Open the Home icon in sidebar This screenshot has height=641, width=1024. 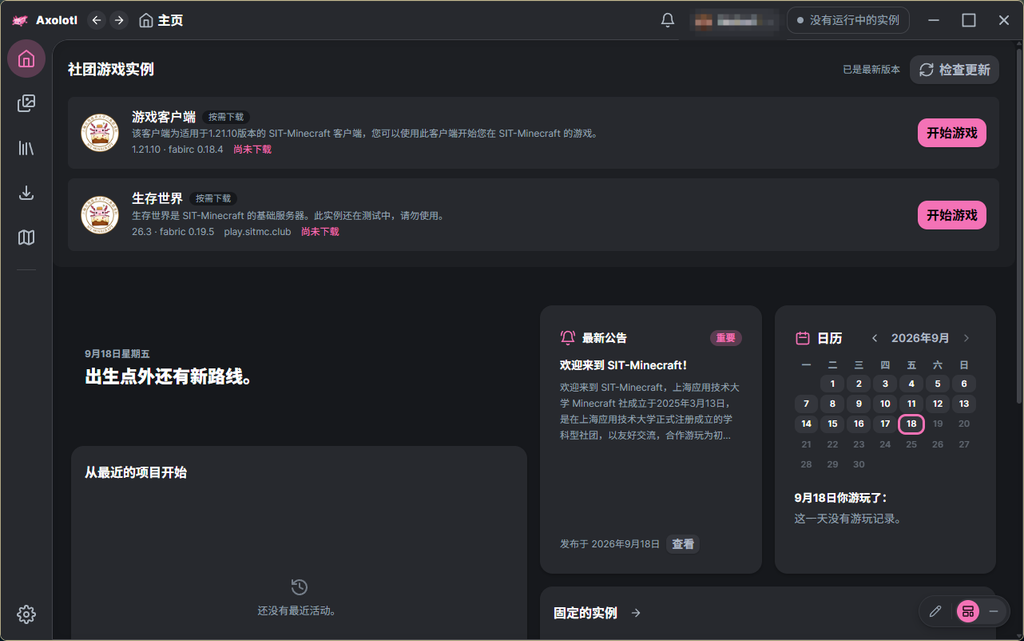point(26,59)
